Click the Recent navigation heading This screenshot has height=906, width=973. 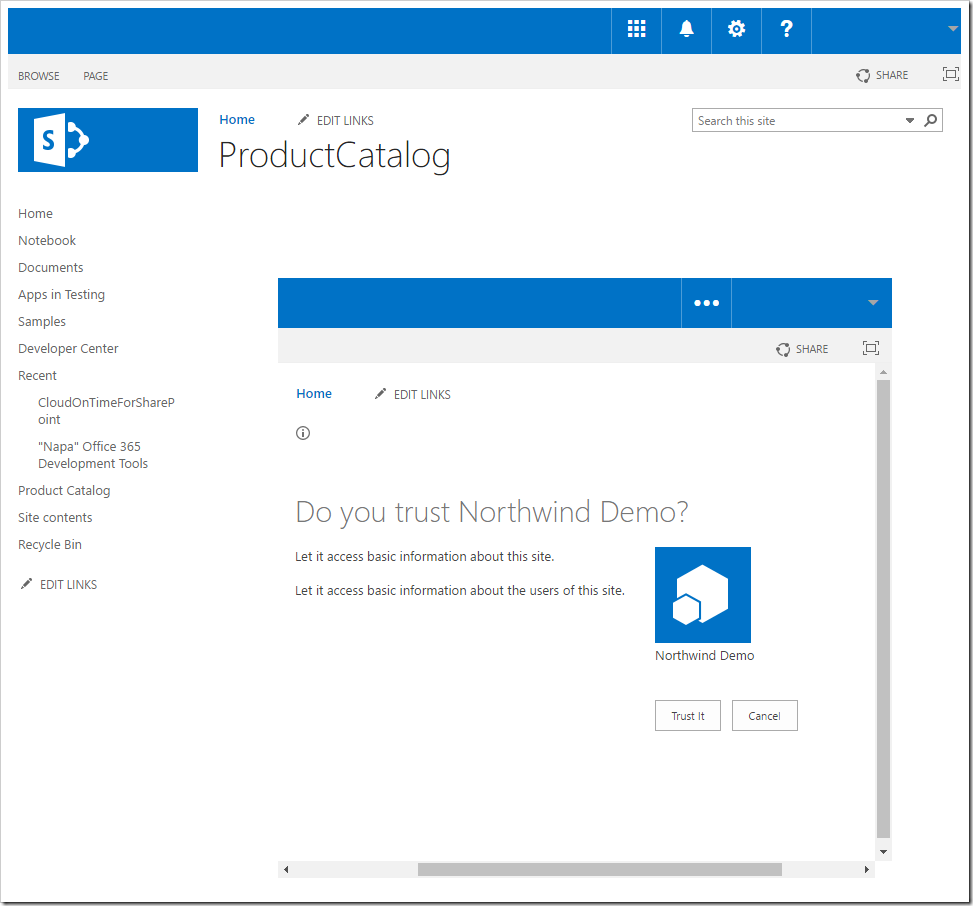37,375
